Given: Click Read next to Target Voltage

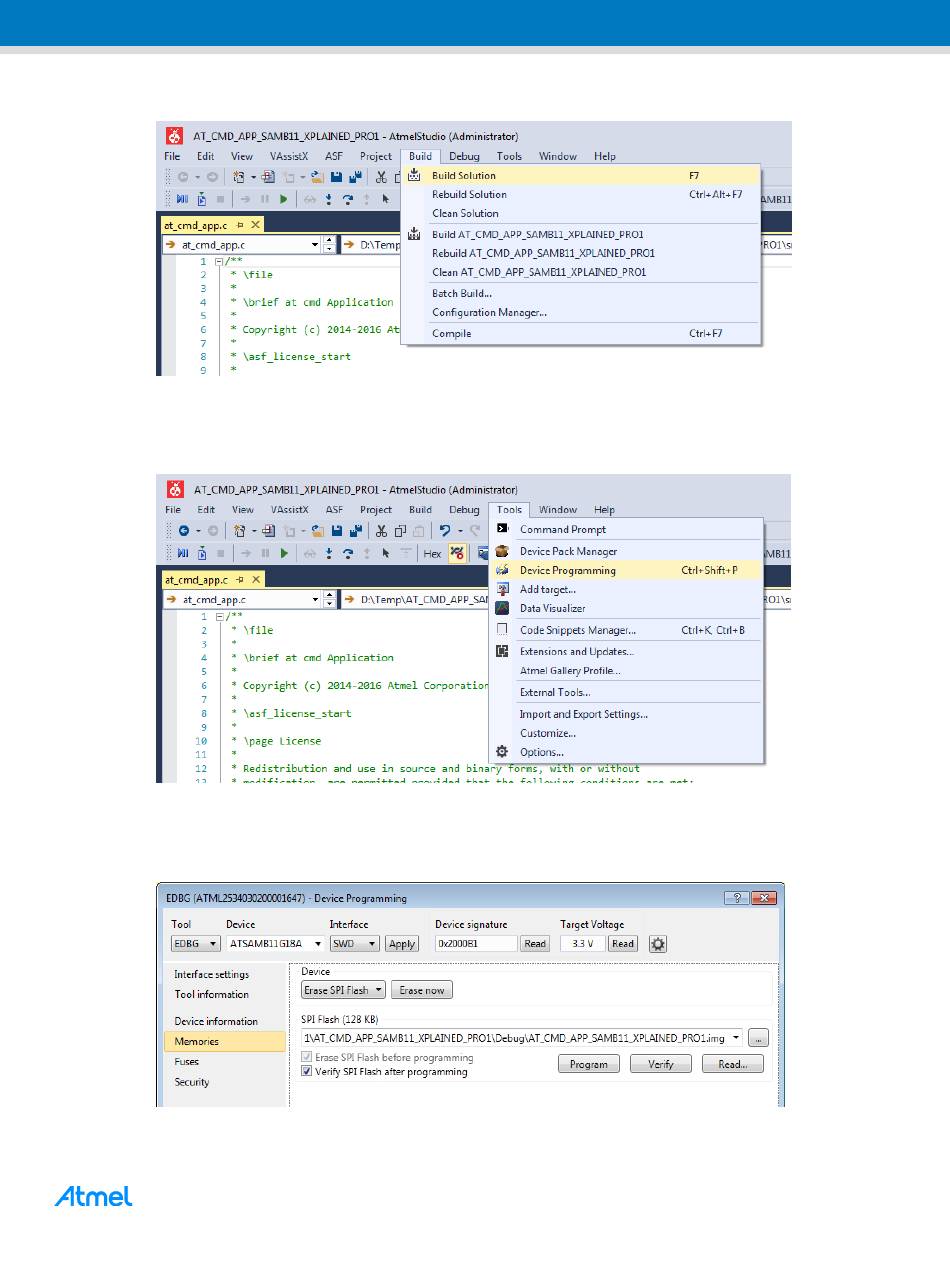Looking at the screenshot, I should [x=623, y=943].
